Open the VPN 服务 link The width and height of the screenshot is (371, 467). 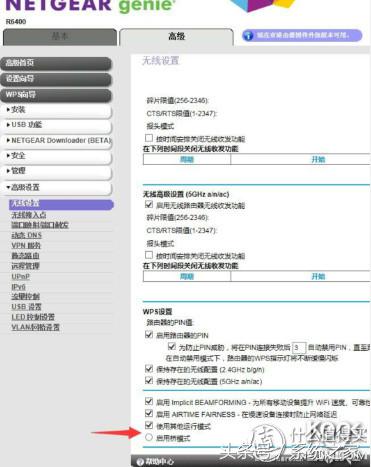click(x=26, y=246)
